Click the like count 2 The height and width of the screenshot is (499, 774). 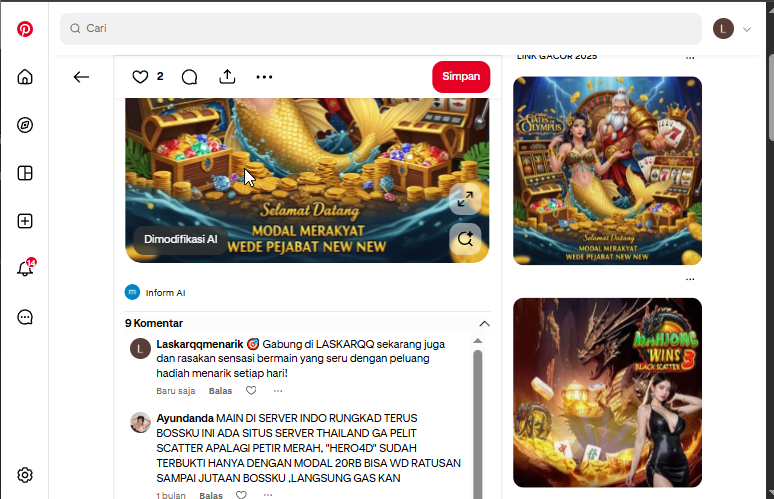click(x=160, y=77)
